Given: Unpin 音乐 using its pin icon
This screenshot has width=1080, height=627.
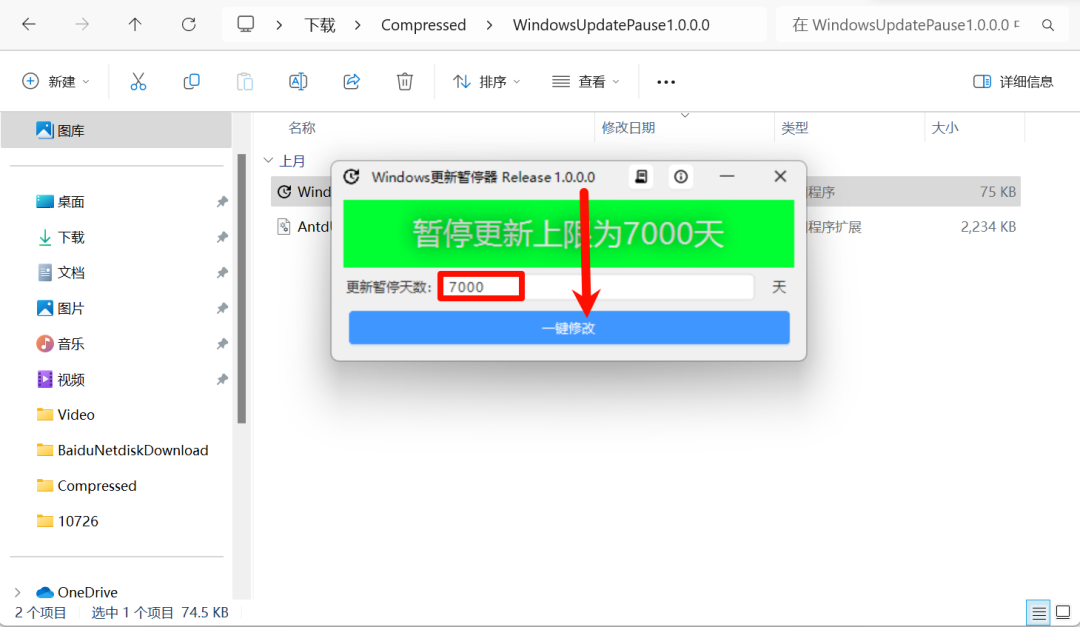Looking at the screenshot, I should point(222,344).
